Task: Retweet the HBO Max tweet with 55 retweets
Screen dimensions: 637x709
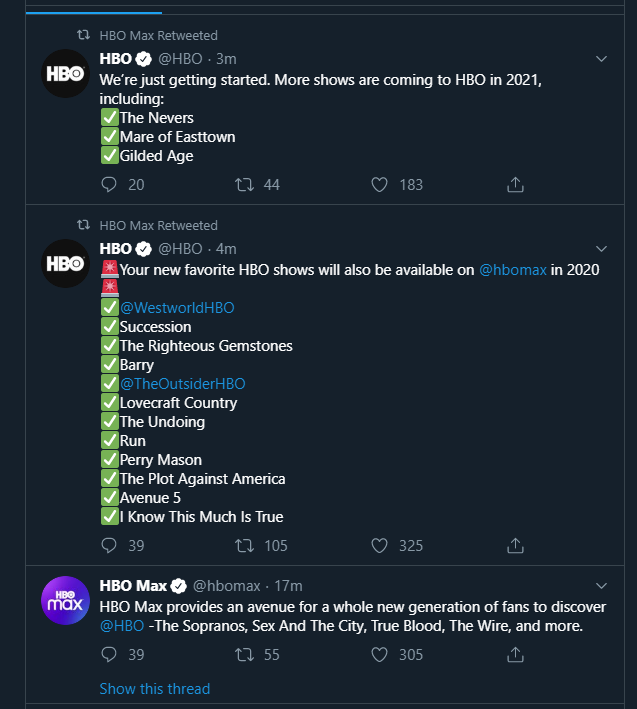Action: (x=243, y=654)
